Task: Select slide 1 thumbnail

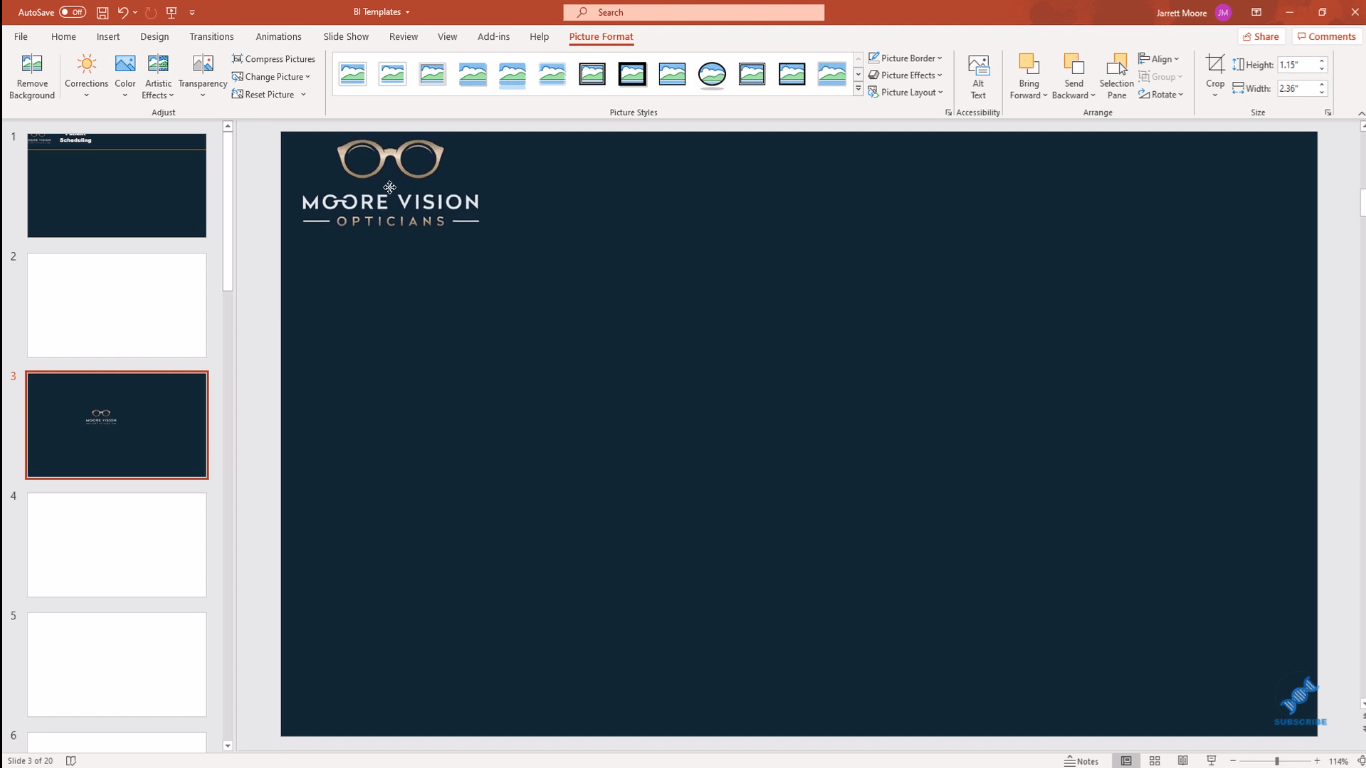Action: [x=117, y=185]
